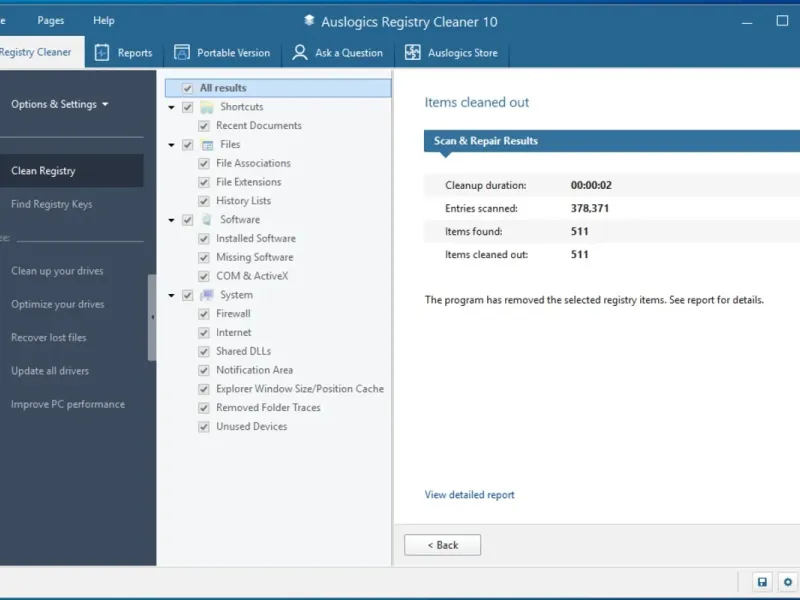Click the Ask a Question person icon

[300, 53]
